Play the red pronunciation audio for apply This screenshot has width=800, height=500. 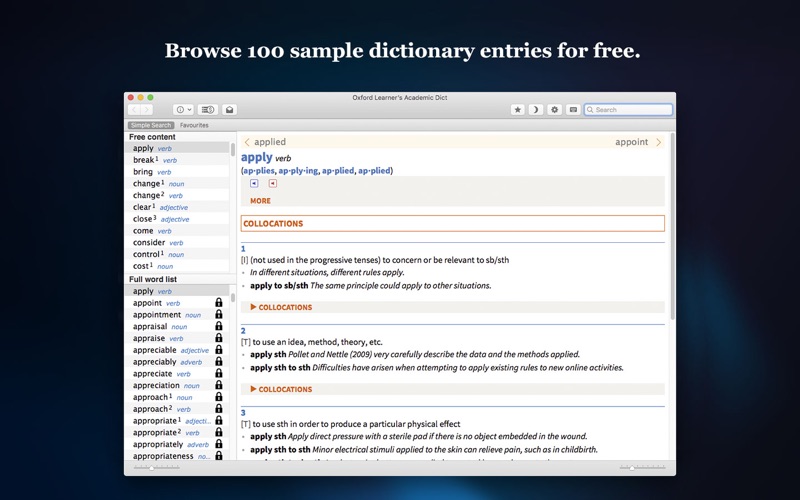click(272, 184)
